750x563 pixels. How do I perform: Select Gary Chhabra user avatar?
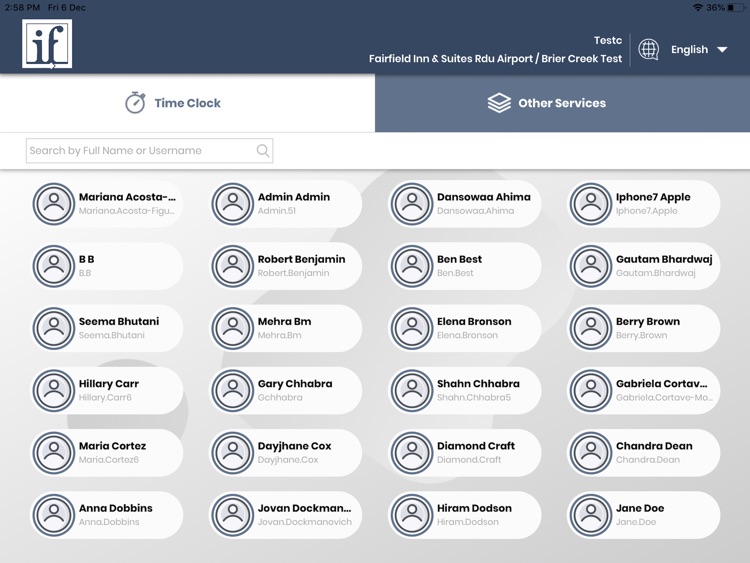(x=233, y=390)
